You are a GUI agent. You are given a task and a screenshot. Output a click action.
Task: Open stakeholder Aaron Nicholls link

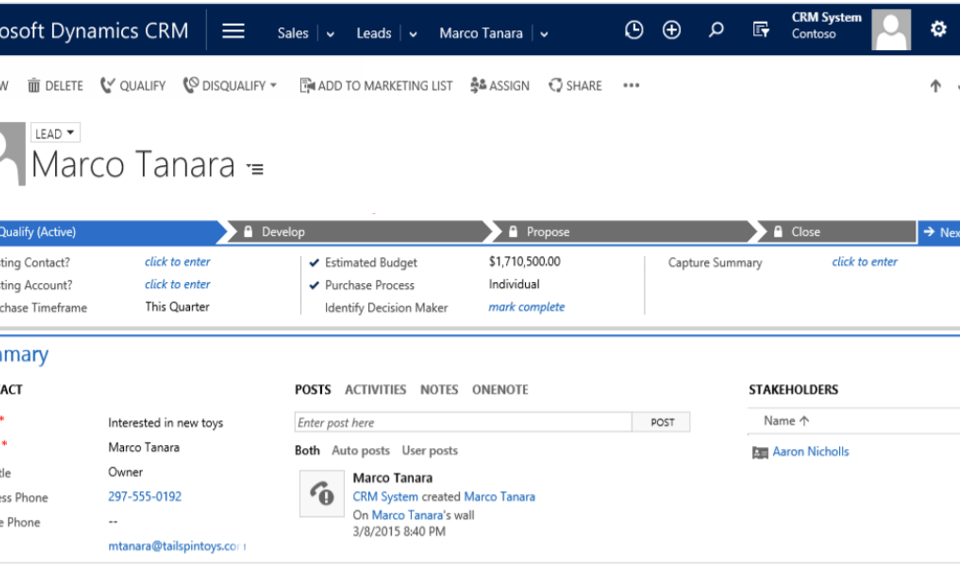click(811, 451)
